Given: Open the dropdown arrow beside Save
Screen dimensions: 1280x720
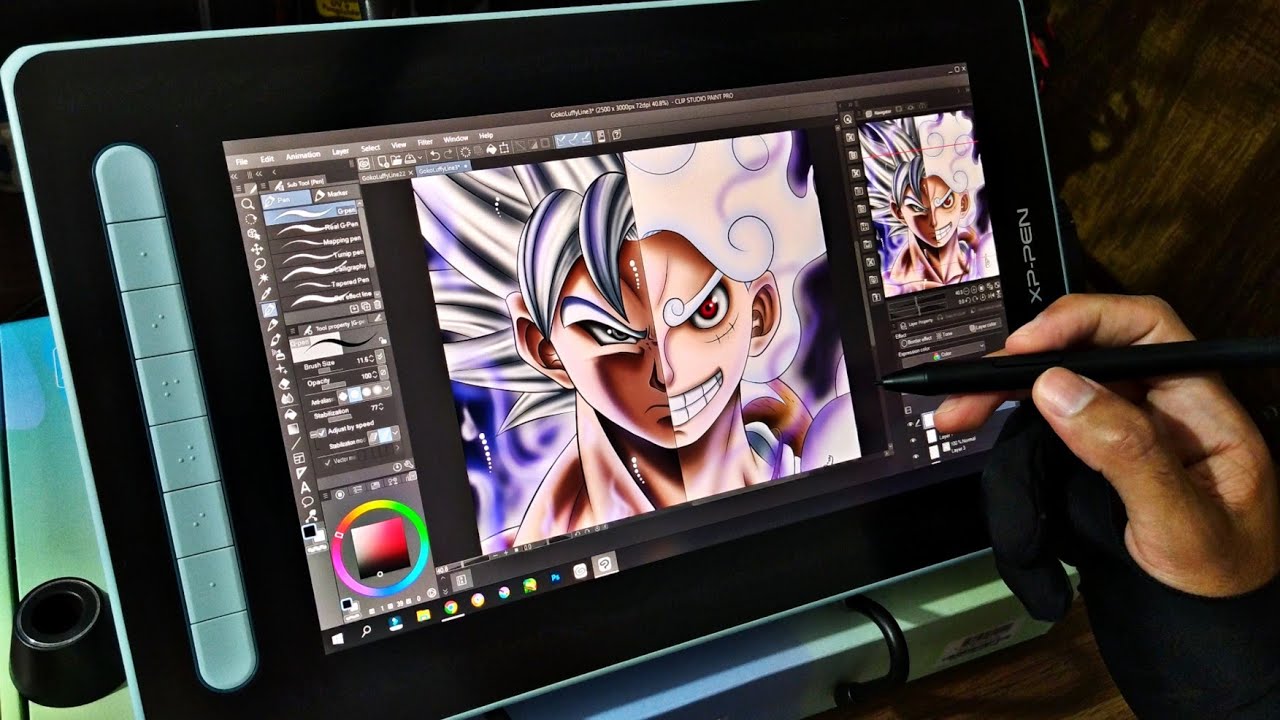Looking at the screenshot, I should 420,158.
